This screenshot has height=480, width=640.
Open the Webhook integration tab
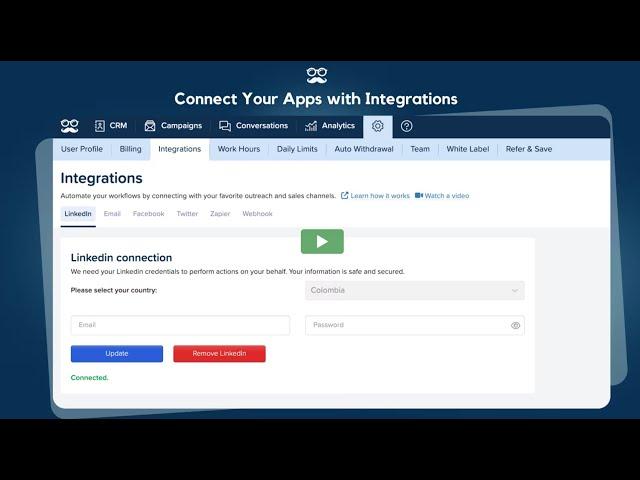pyautogui.click(x=257, y=213)
